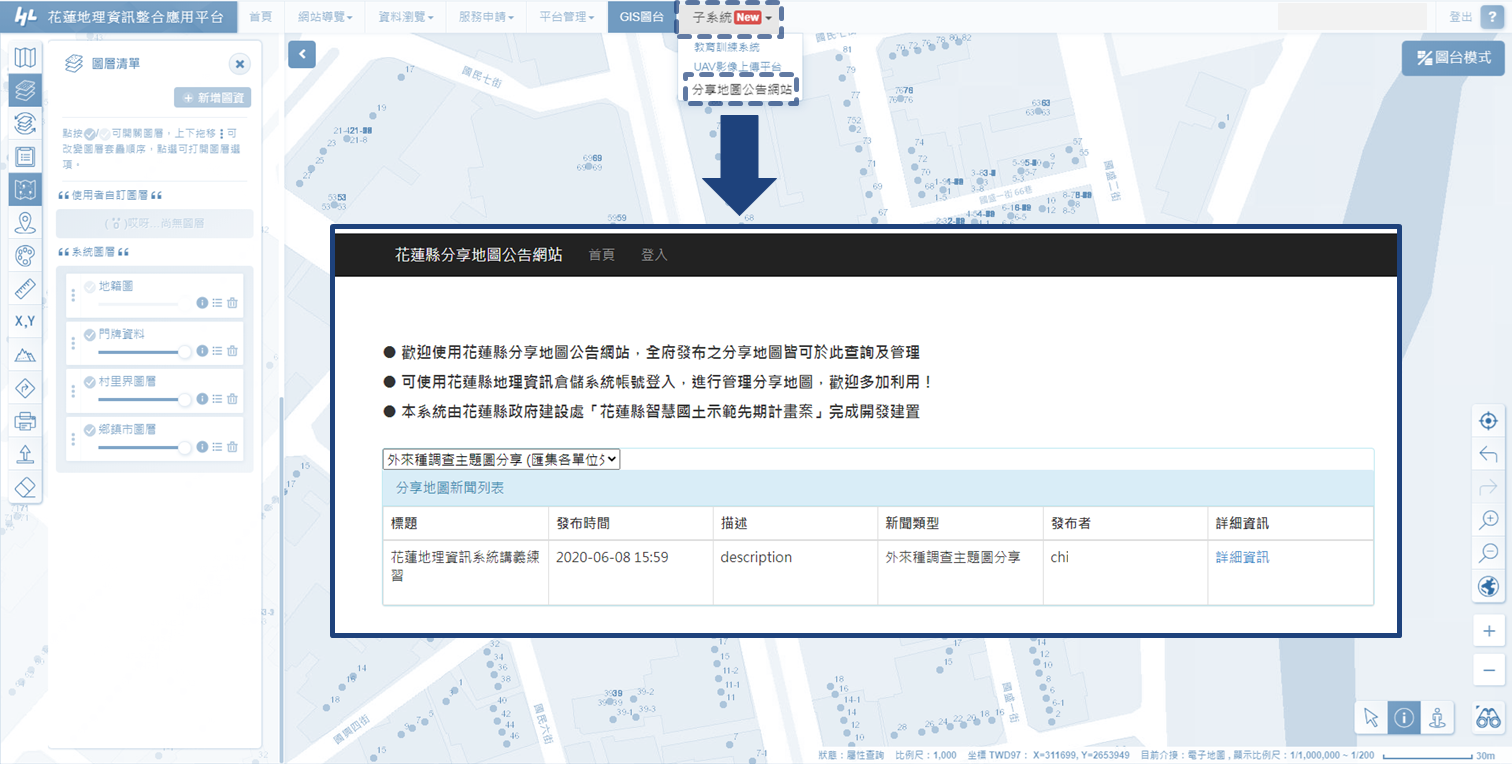Open the color palette tool in sidebar
Screen dimensions: 1512x764
click(26, 256)
